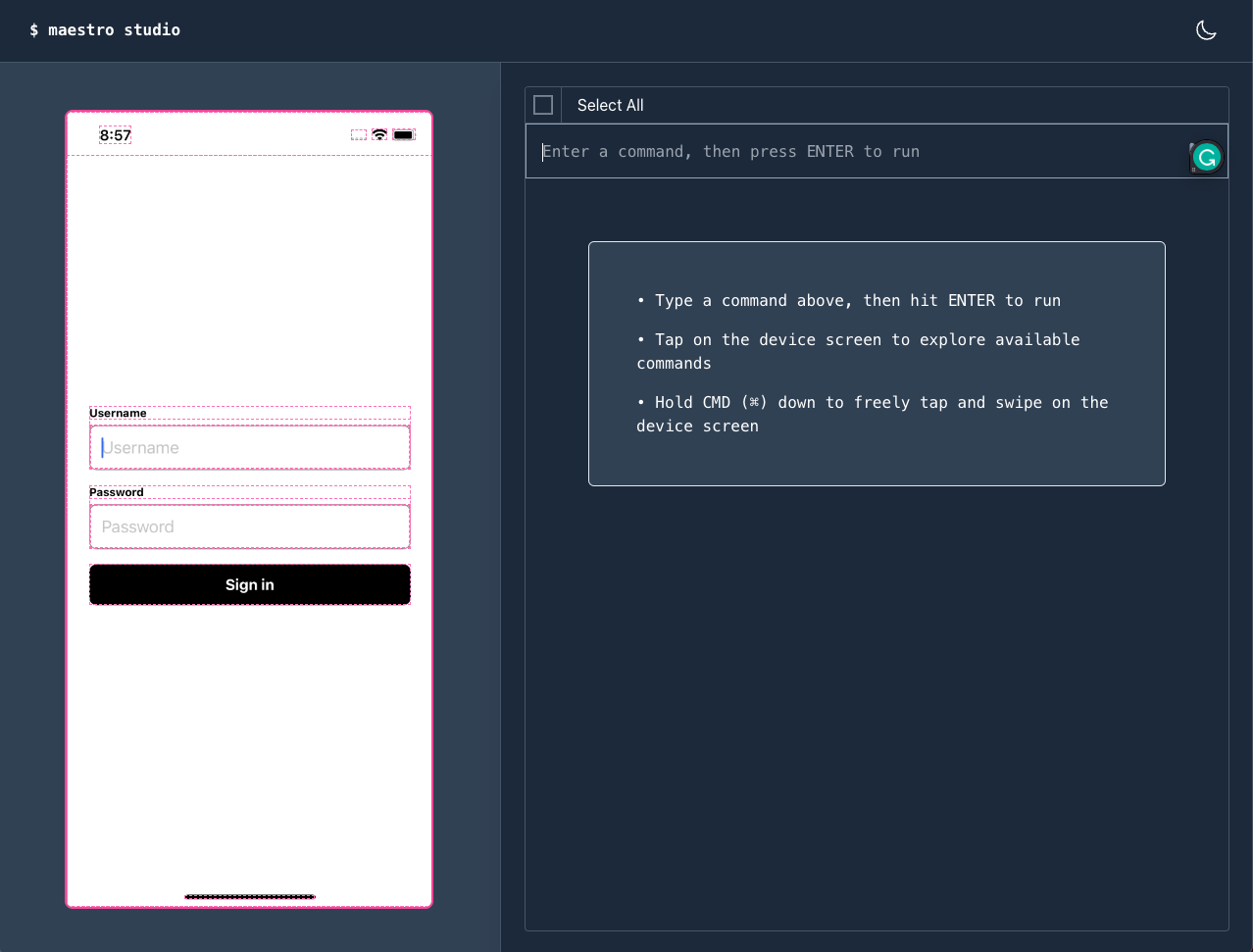This screenshot has height=952, width=1253.
Task: Click into the Password field on the device
Action: point(249,526)
